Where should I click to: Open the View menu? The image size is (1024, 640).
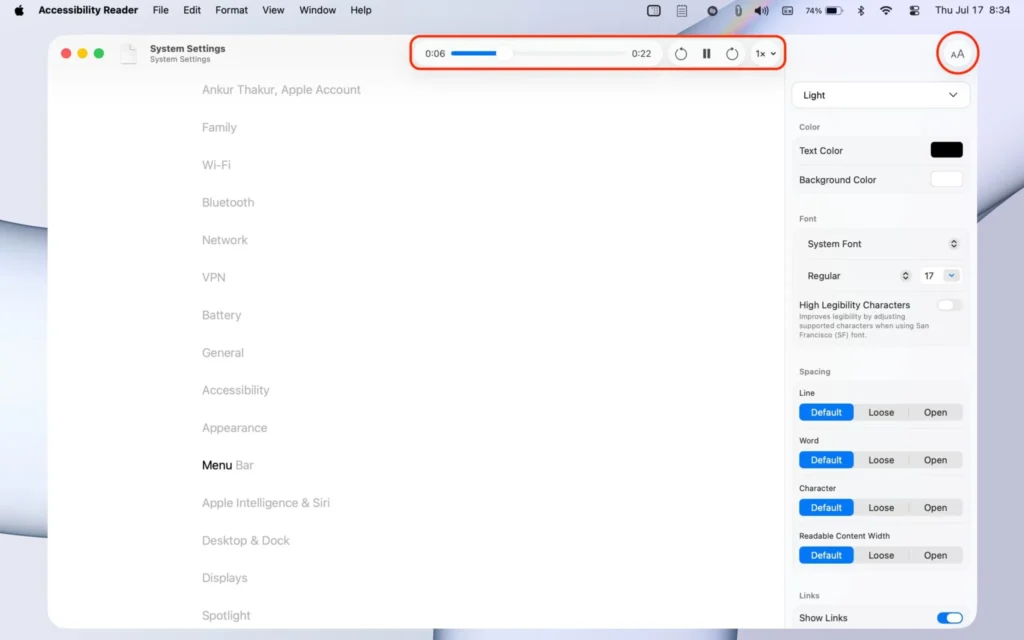point(273,10)
